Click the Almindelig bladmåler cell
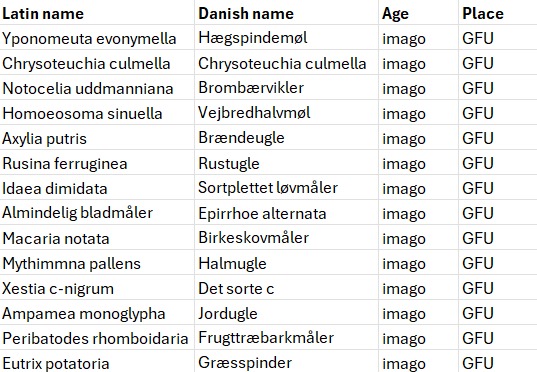 coord(97,212)
